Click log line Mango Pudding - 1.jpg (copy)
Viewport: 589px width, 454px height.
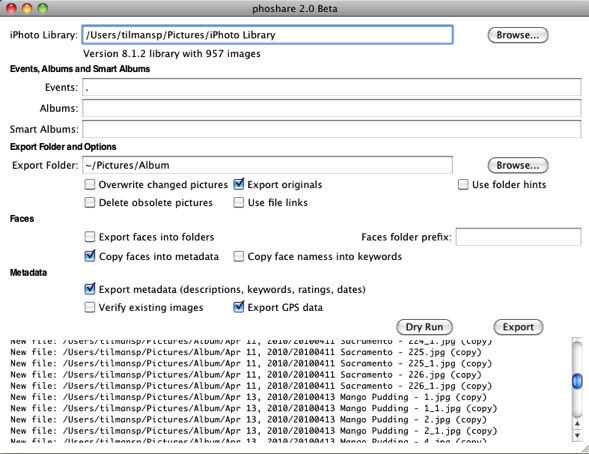click(x=248, y=397)
